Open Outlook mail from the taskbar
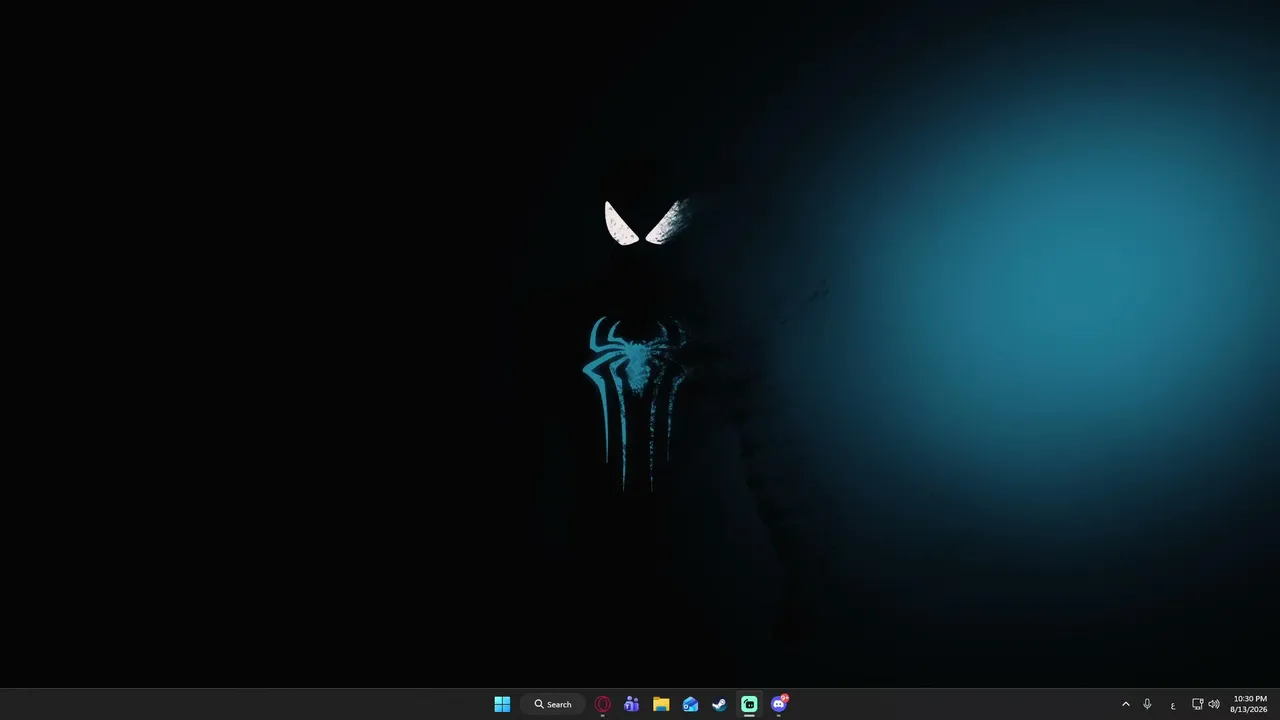 690,704
